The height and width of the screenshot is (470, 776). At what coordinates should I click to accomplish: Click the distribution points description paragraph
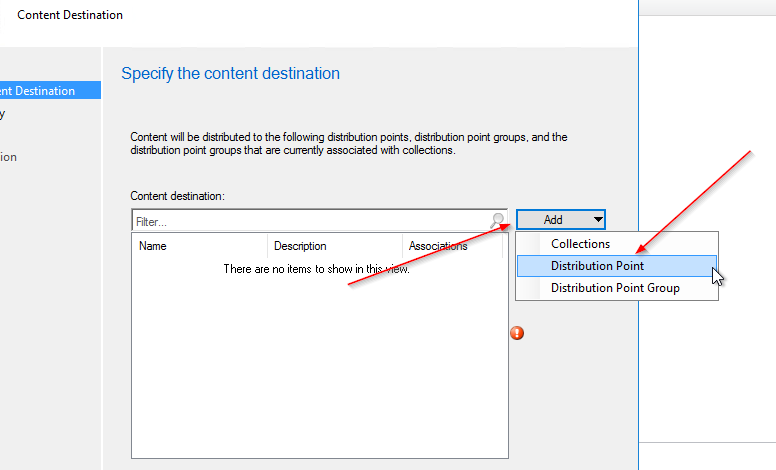[349, 143]
